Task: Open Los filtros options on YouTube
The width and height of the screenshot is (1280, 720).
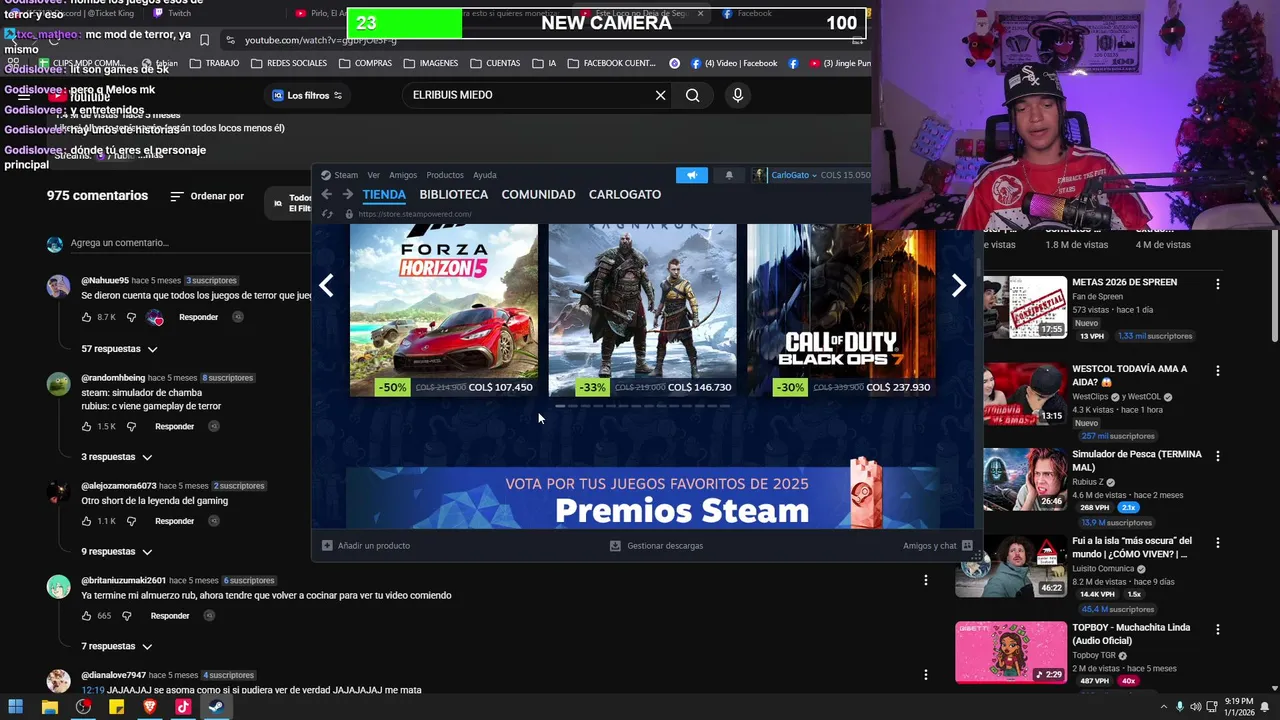Action: 308,95
